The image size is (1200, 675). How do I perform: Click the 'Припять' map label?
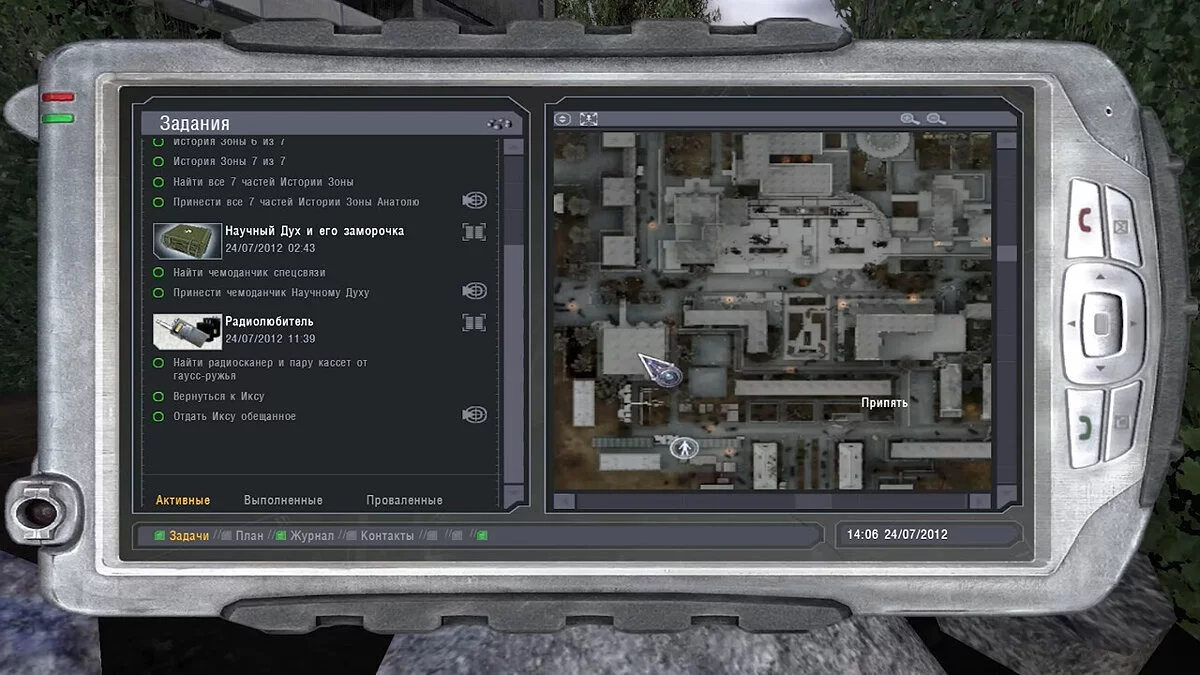point(885,403)
